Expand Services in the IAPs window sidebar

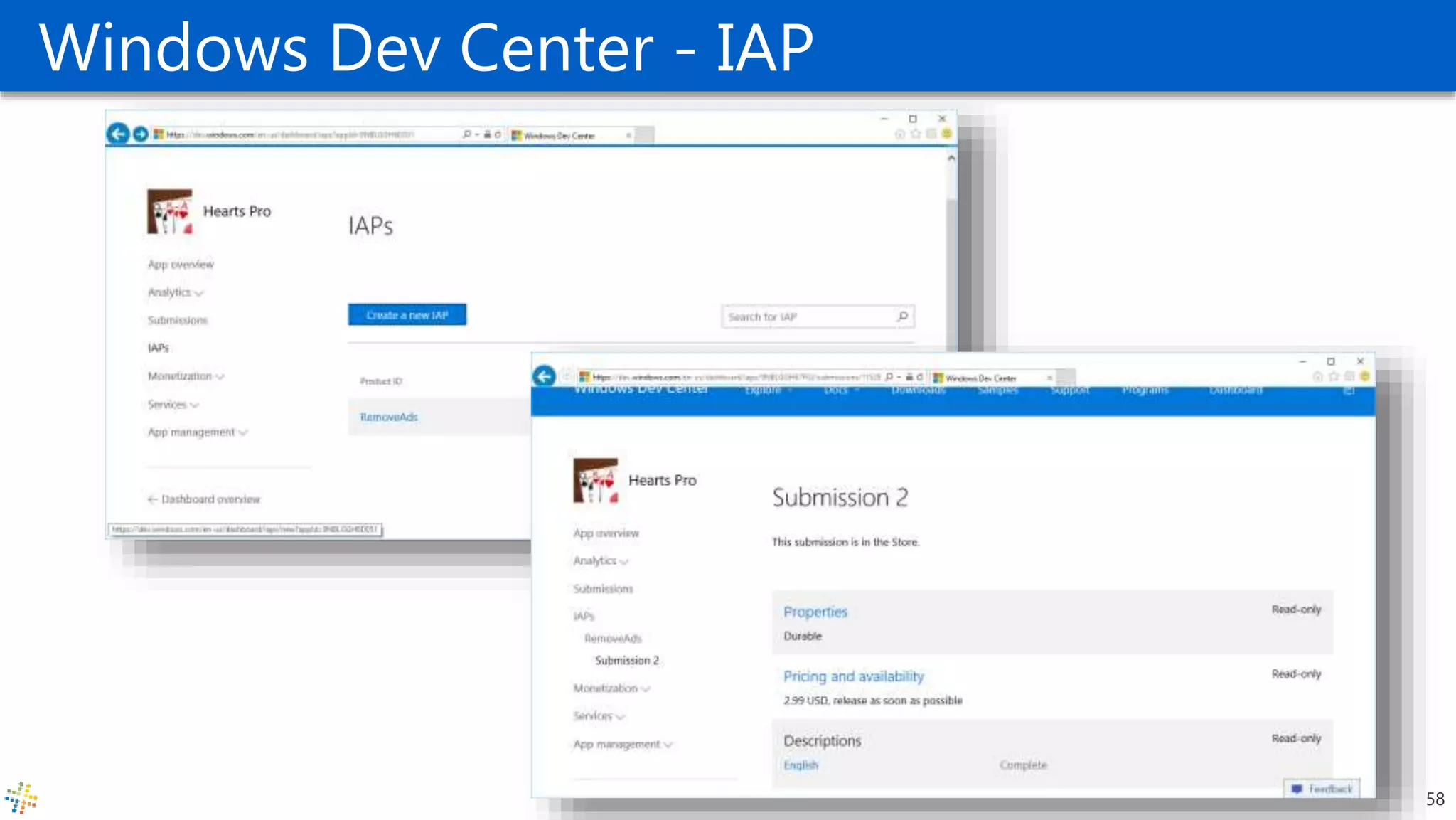tap(173, 405)
